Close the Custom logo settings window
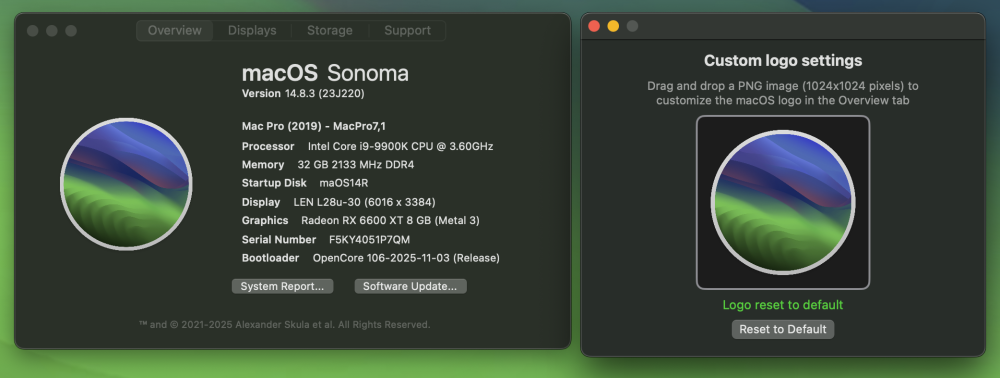 coord(594,26)
